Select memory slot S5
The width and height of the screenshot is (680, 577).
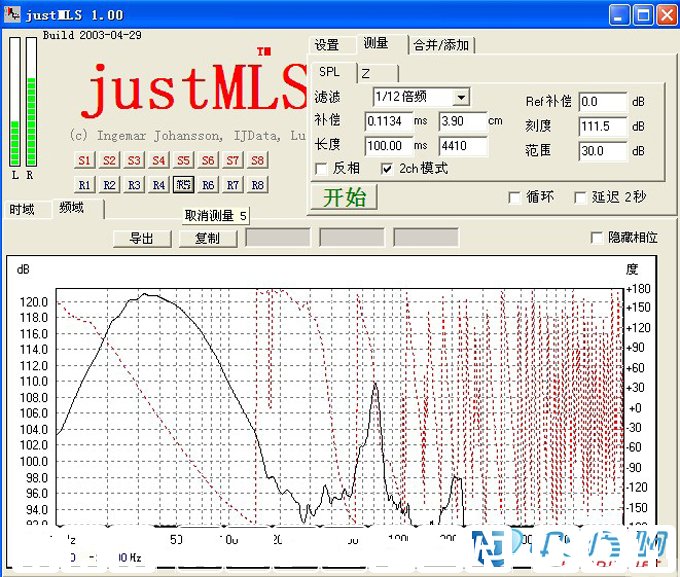tap(183, 161)
